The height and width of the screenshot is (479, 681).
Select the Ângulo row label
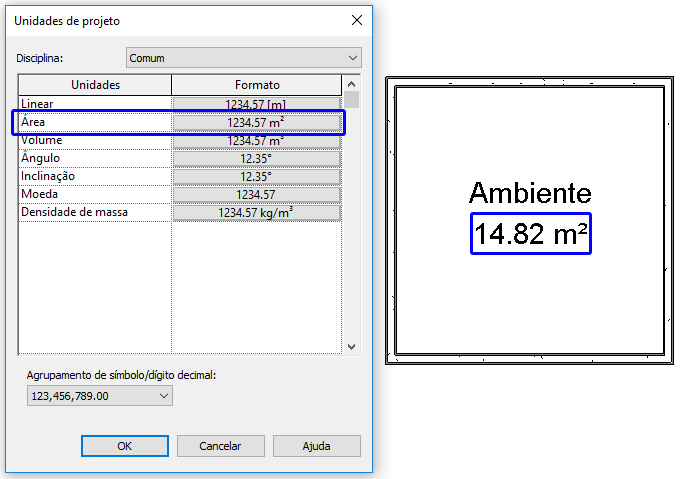point(40,158)
